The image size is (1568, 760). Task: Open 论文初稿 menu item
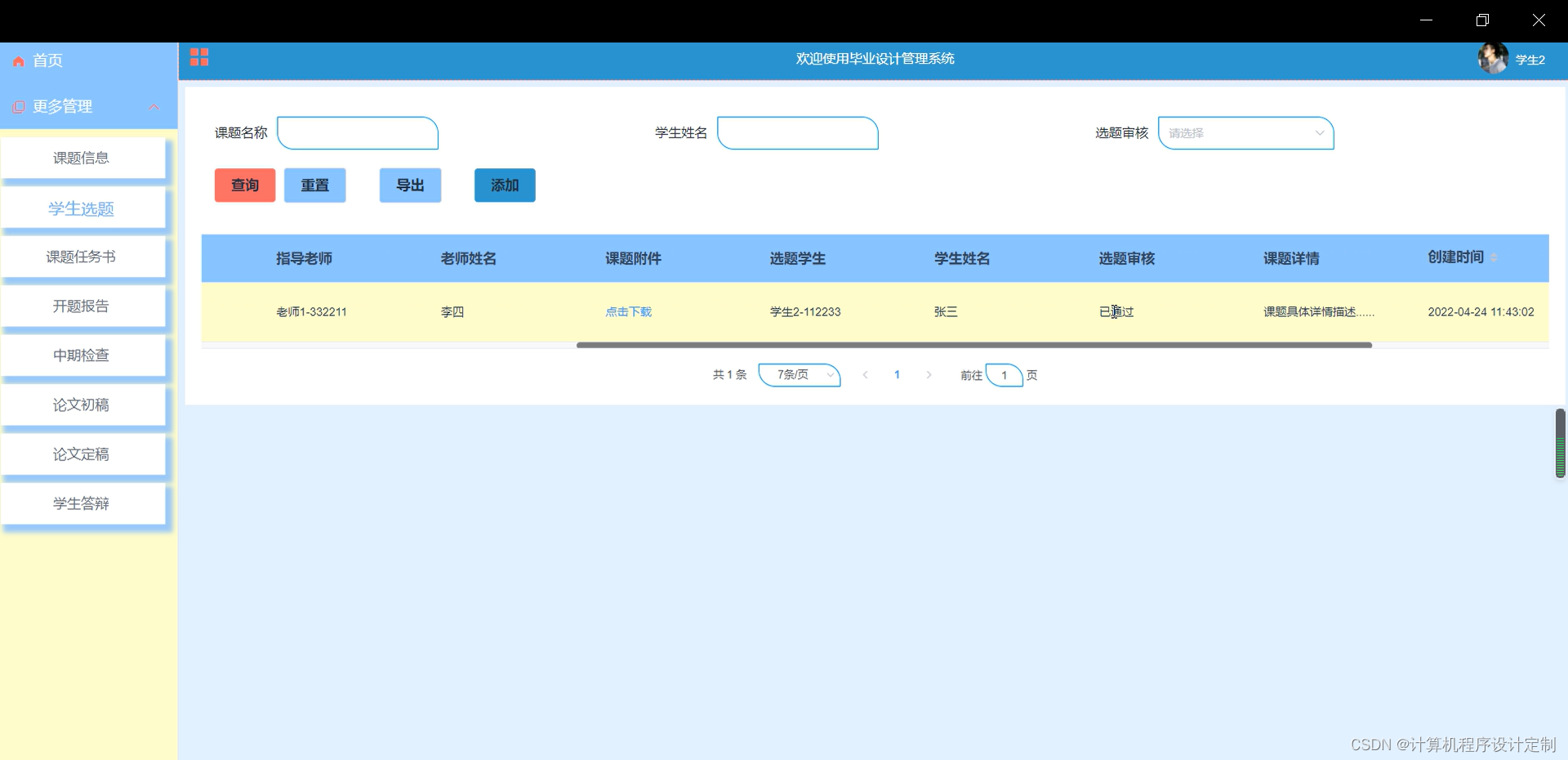pyautogui.click(x=82, y=405)
